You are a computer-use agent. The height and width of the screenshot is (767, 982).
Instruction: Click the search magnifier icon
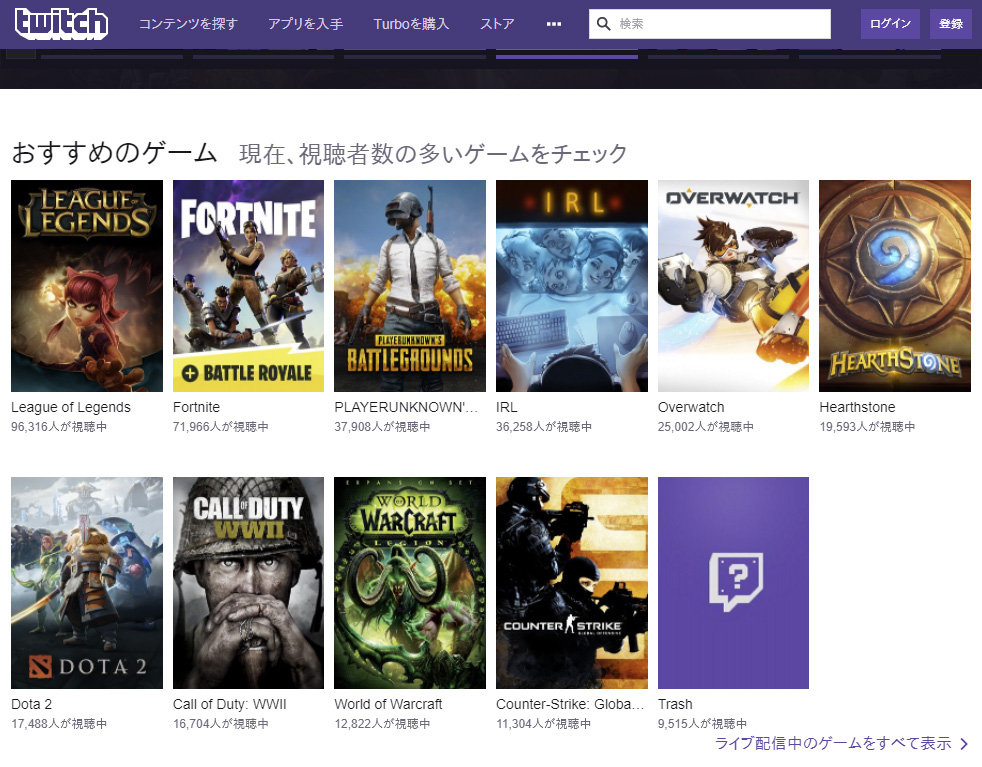(x=604, y=24)
